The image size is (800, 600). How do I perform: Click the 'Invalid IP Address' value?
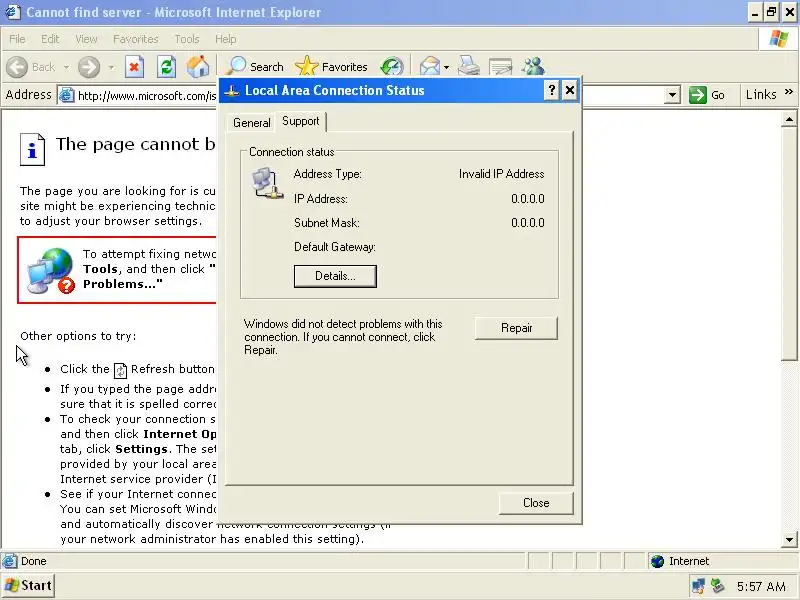click(x=502, y=174)
